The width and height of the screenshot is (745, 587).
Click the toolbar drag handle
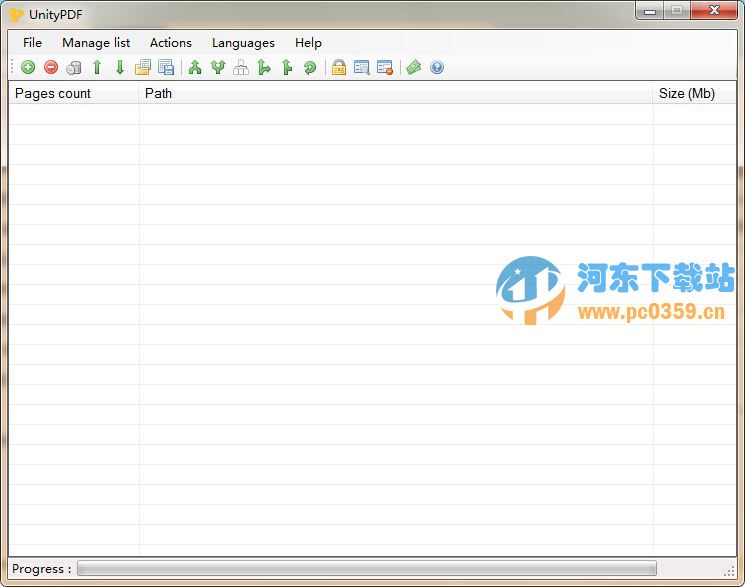[x=12, y=67]
